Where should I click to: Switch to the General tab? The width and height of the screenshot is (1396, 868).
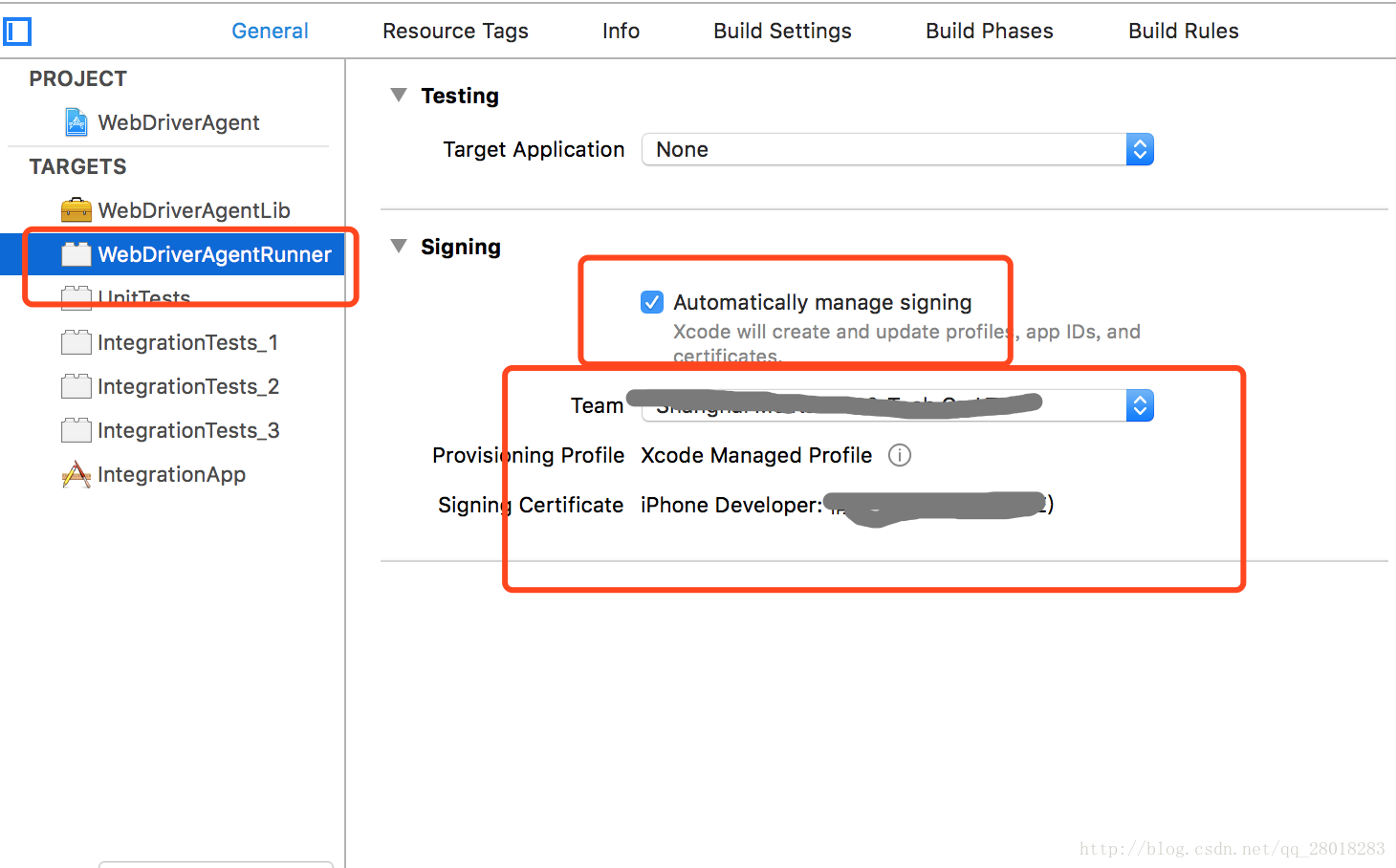(x=271, y=31)
